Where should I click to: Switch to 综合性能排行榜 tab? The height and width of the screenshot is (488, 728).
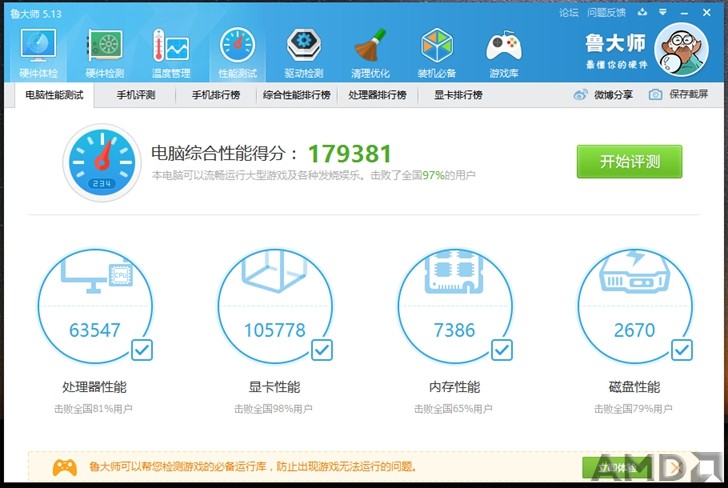297,95
